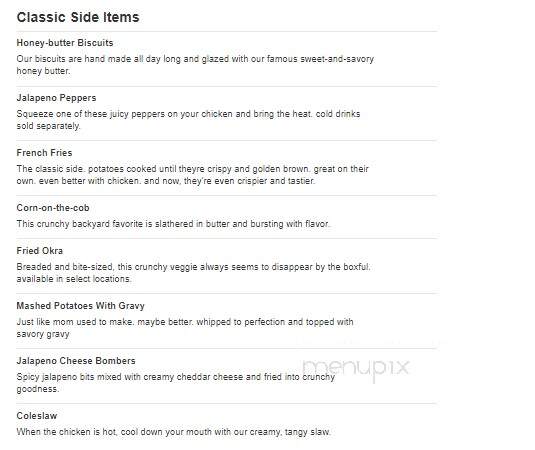Click the Classic Side Items heading
This screenshot has width=535, height=450.
[78, 17]
